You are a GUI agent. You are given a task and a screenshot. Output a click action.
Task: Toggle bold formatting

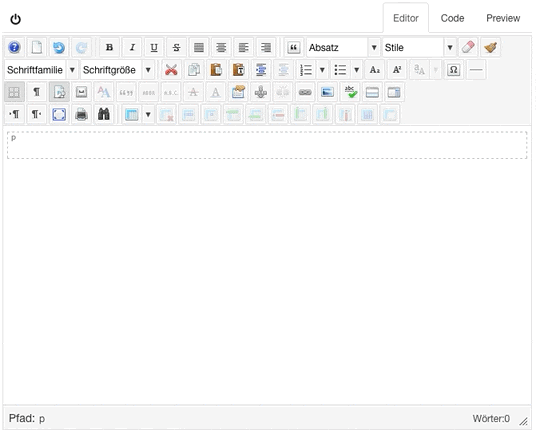[x=109, y=47]
